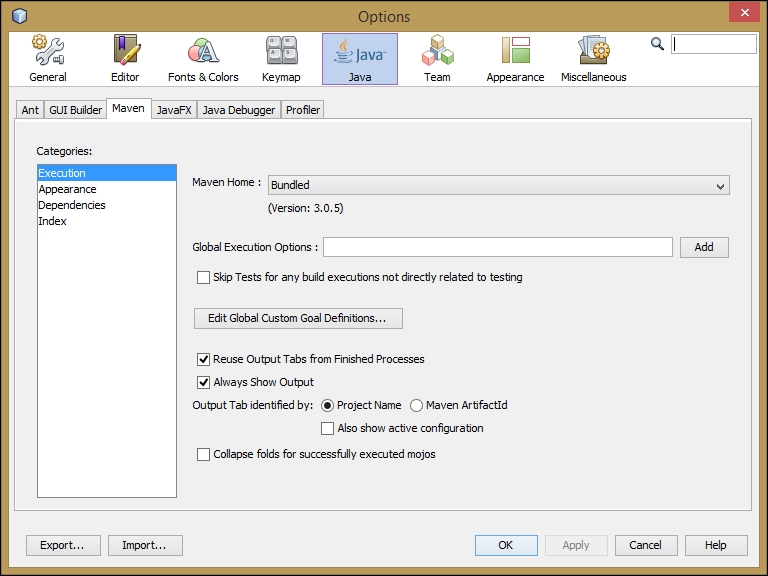
Task: Click the search magnifier icon
Action: pos(657,44)
